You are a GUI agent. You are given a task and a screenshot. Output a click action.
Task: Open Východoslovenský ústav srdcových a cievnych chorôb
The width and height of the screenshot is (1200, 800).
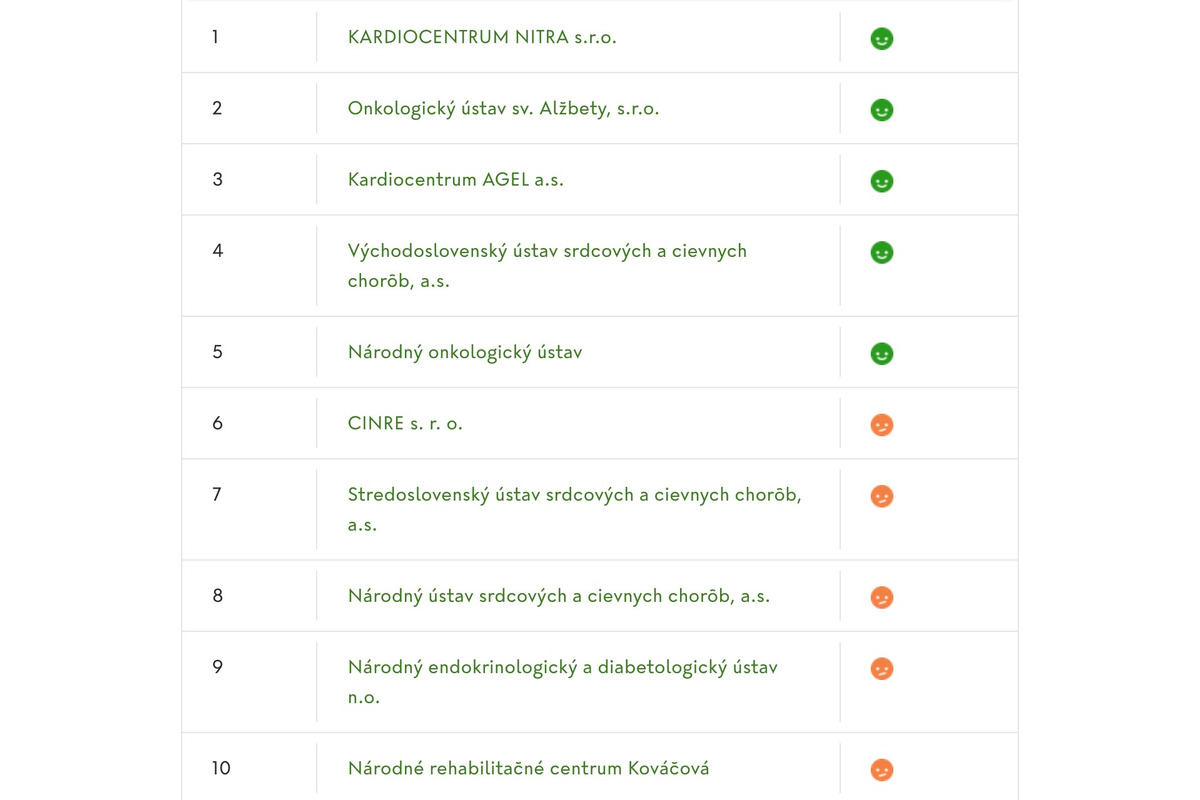[547, 251]
